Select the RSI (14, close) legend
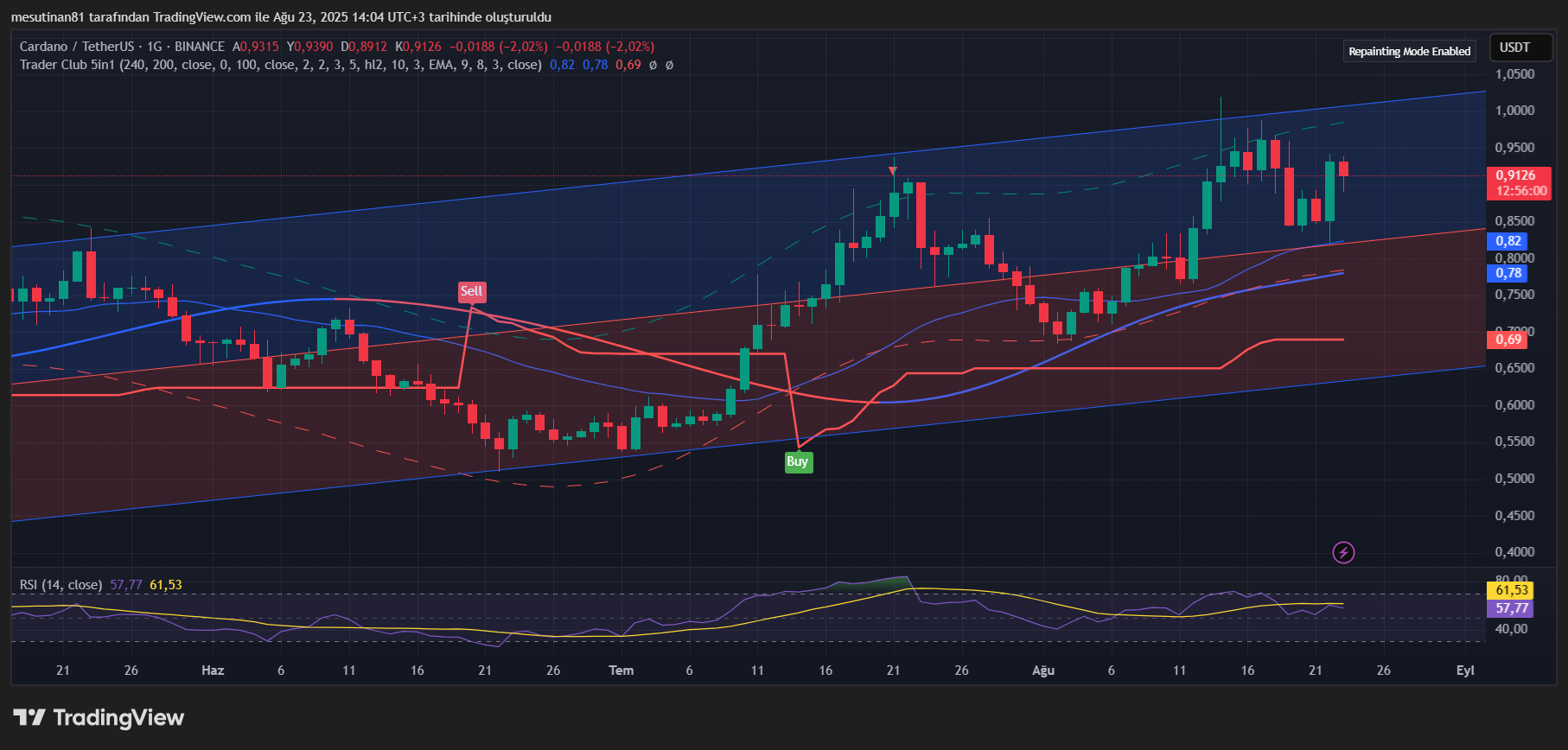The image size is (1568, 750). tap(61, 585)
